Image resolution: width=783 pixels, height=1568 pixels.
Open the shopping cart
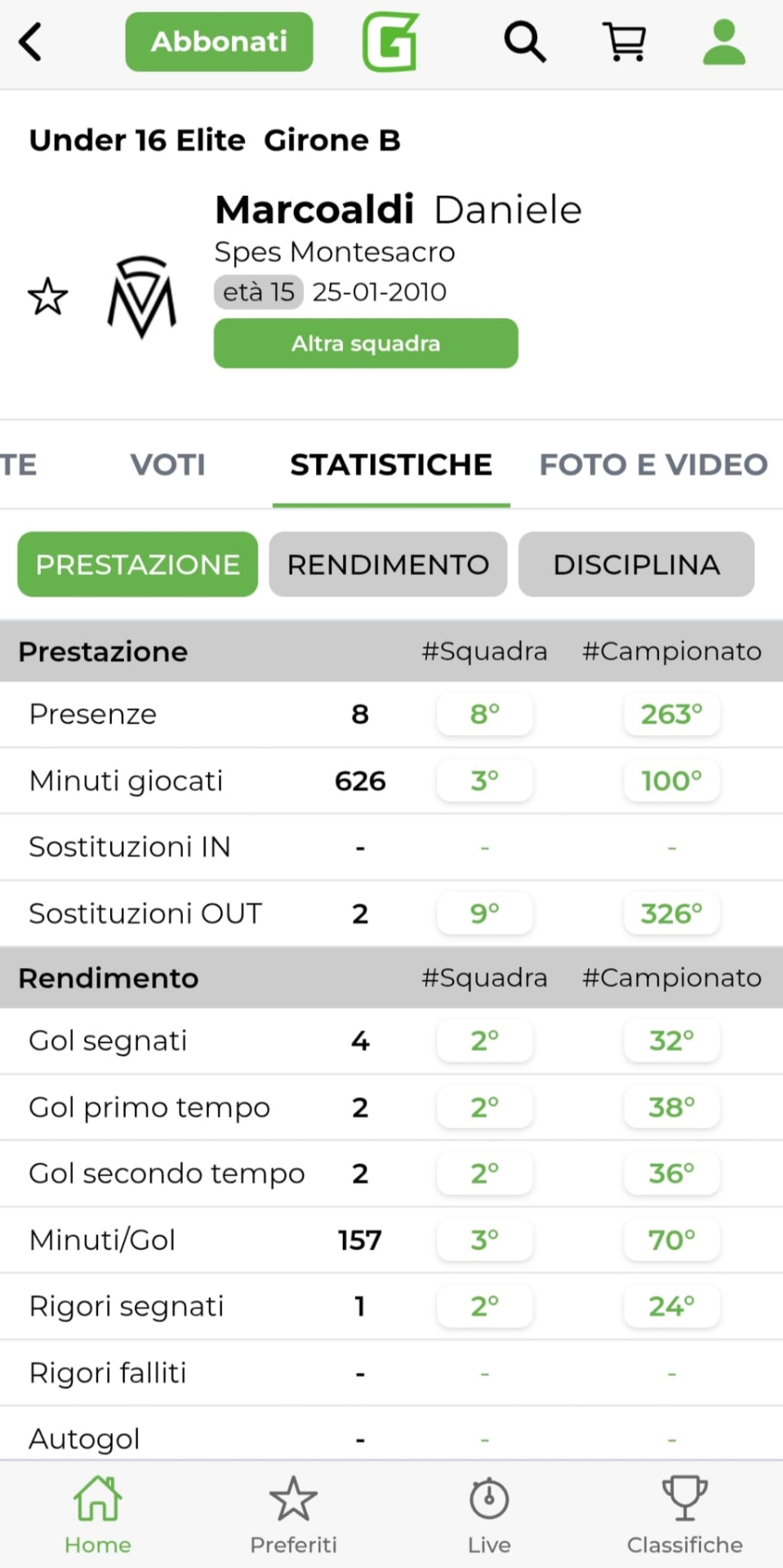point(625,42)
